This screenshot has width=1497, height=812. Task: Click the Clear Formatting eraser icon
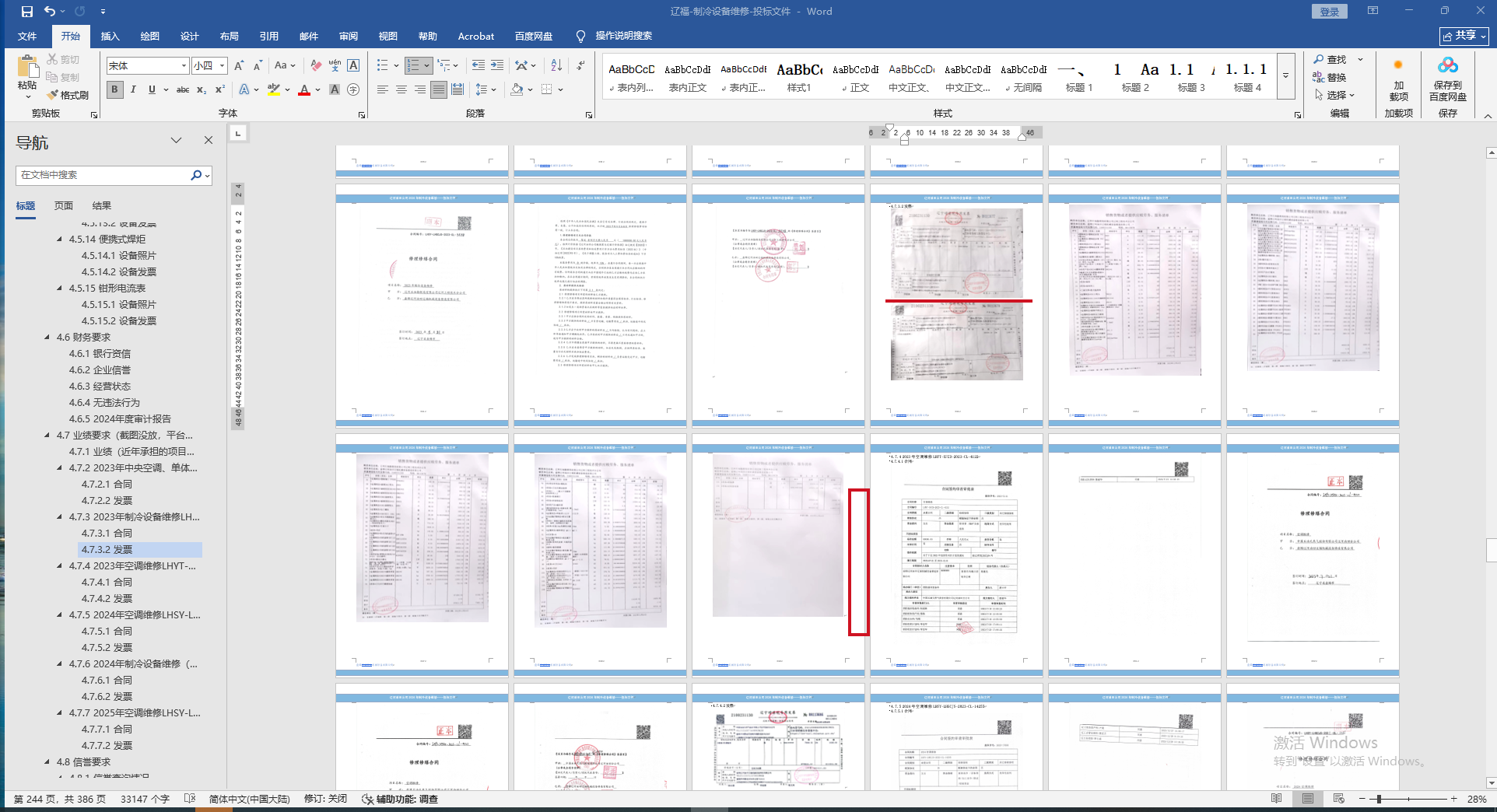coord(315,66)
